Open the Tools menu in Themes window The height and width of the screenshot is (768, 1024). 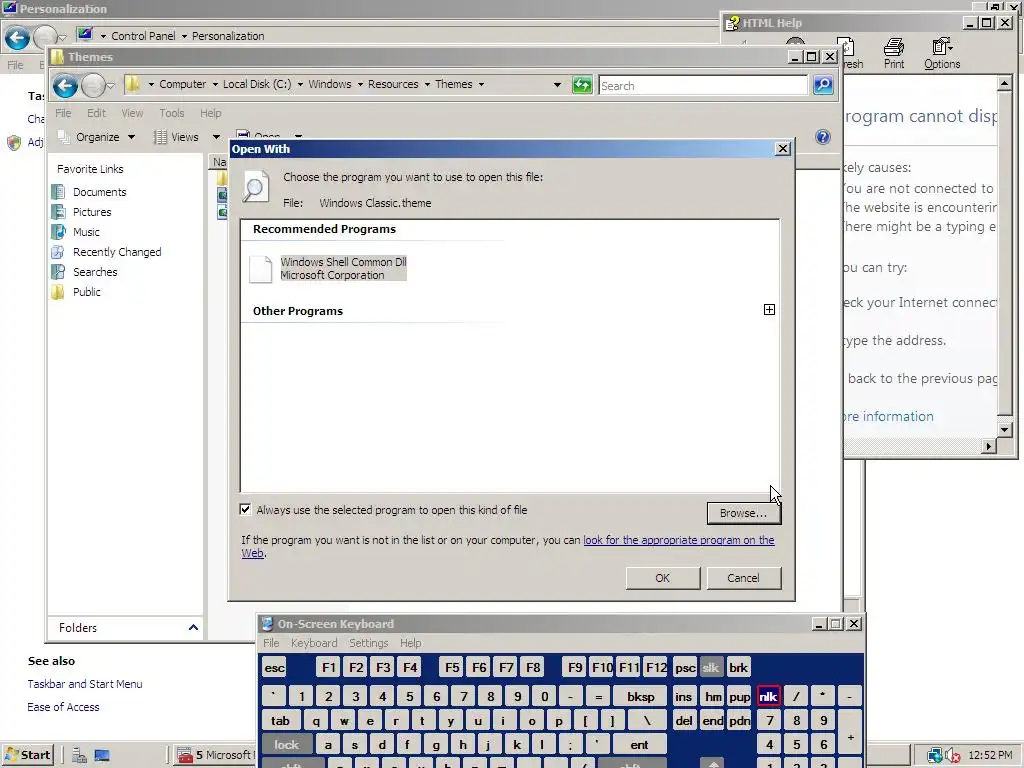pyautogui.click(x=172, y=113)
